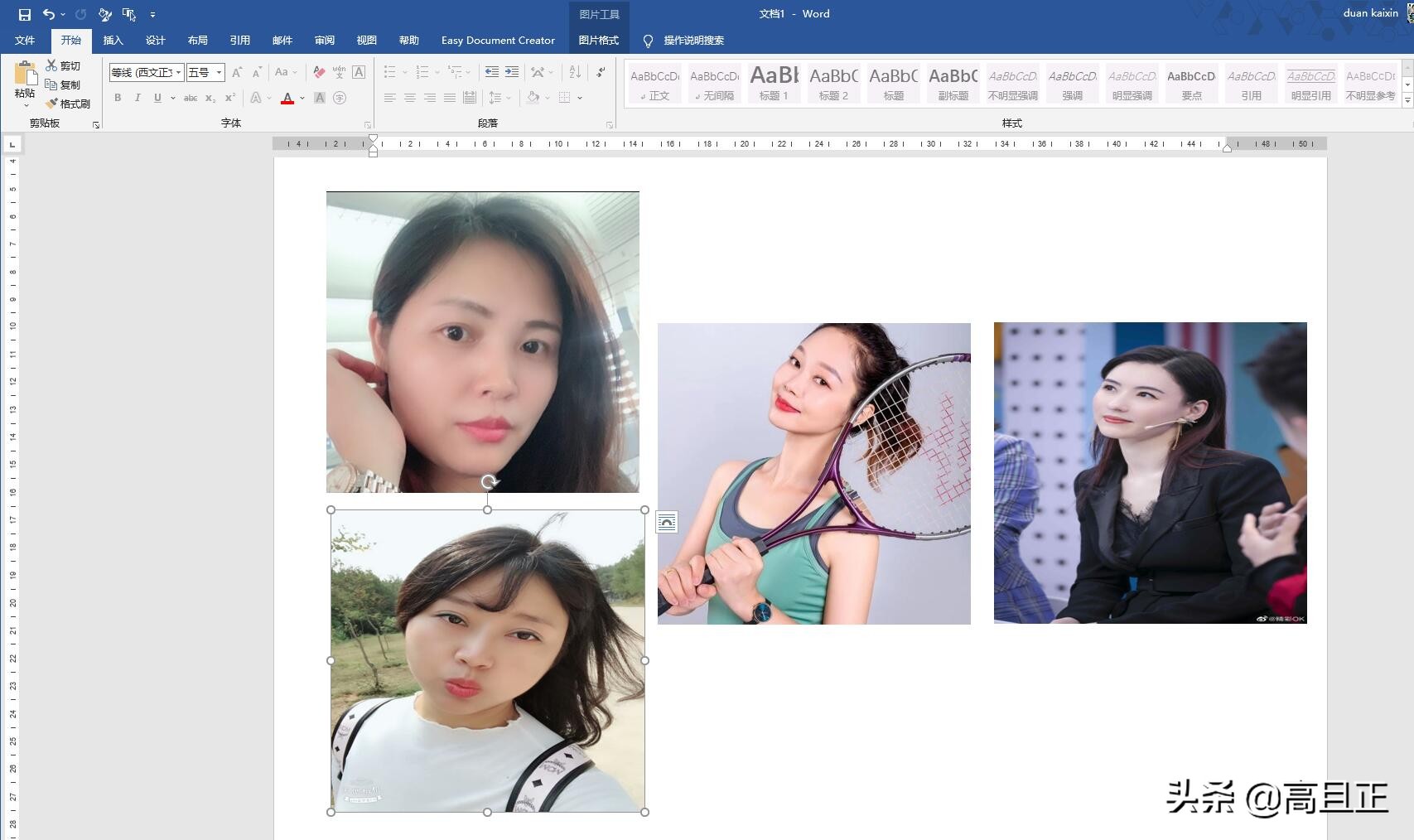Expand the line spacing options dropdown

[x=509, y=98]
